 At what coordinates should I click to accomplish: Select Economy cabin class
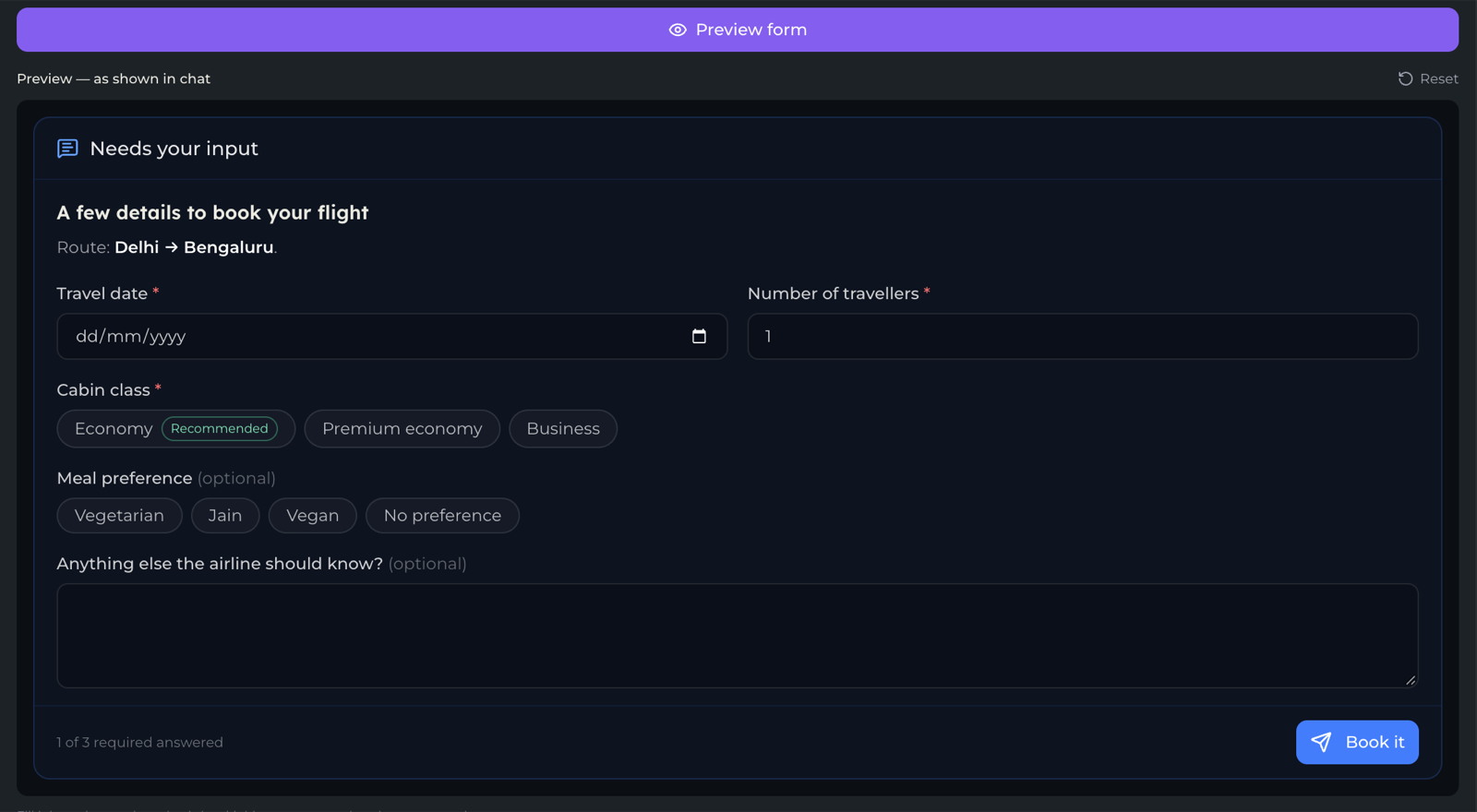coord(175,429)
